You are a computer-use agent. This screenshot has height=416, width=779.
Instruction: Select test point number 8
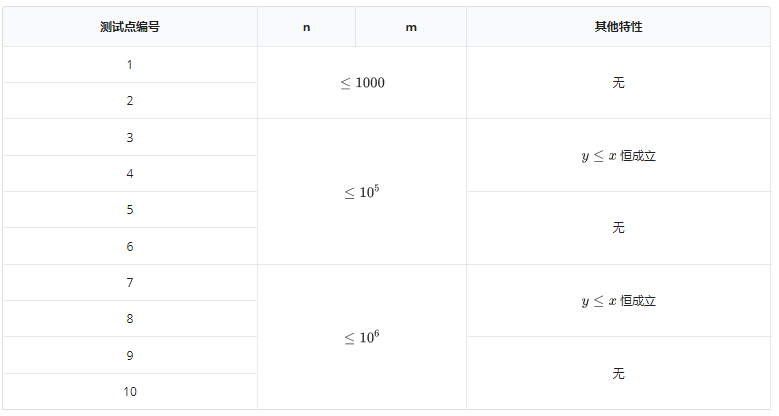(x=130, y=319)
